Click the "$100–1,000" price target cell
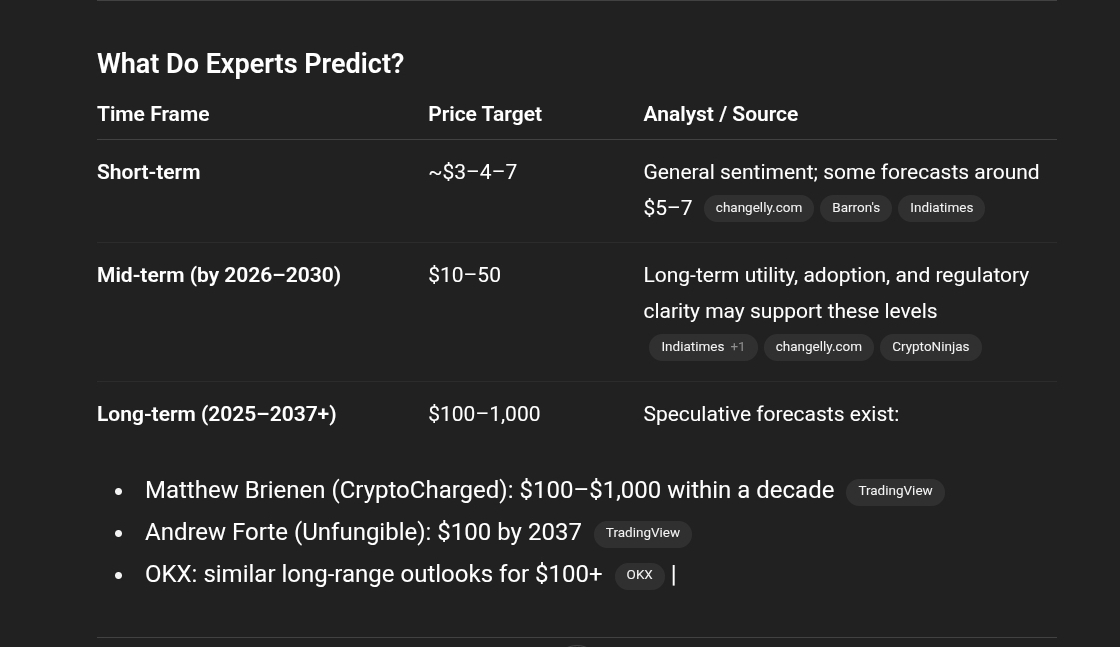The image size is (1120, 647). pyautogui.click(x=484, y=414)
